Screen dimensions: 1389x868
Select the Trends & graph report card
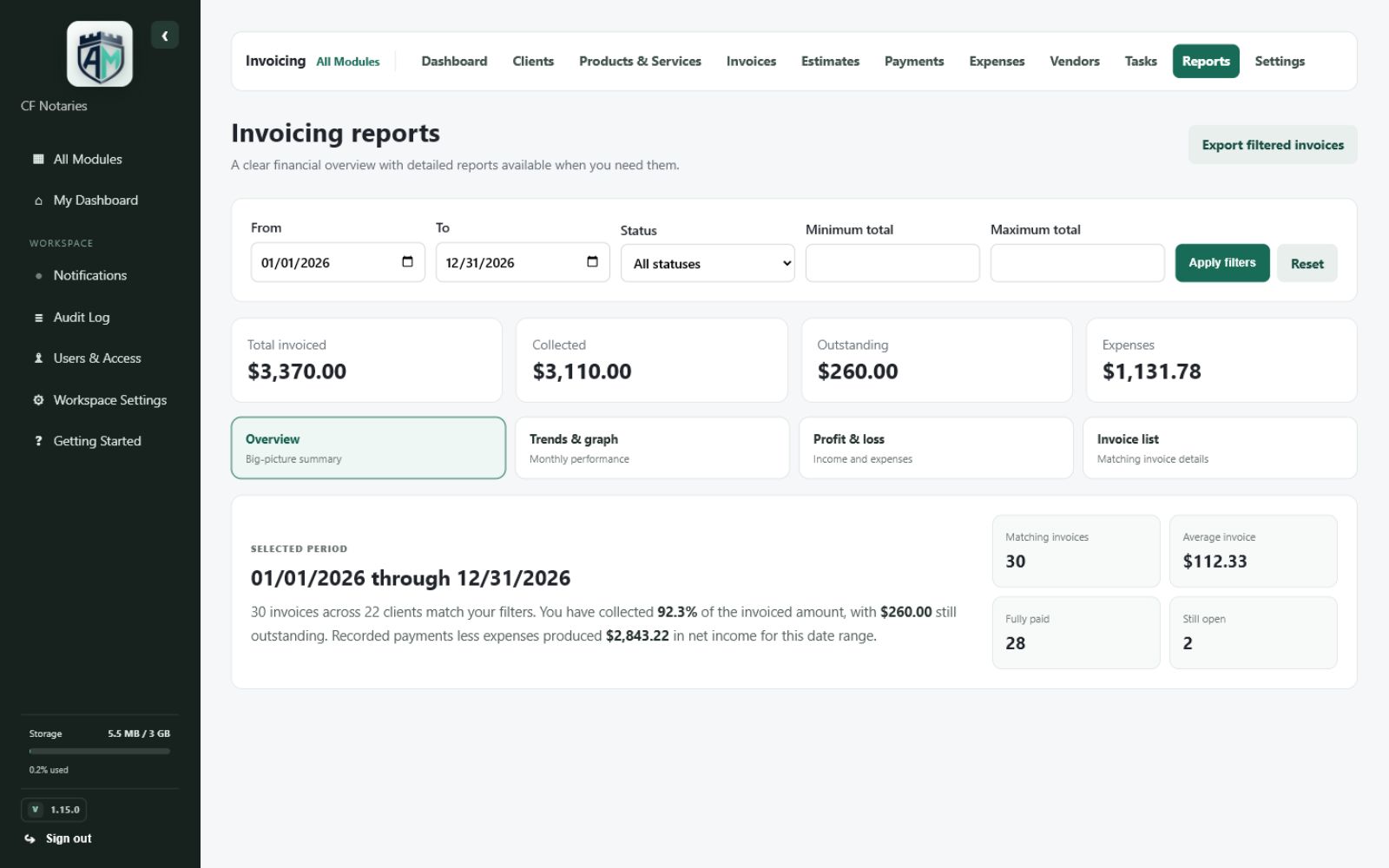(652, 448)
